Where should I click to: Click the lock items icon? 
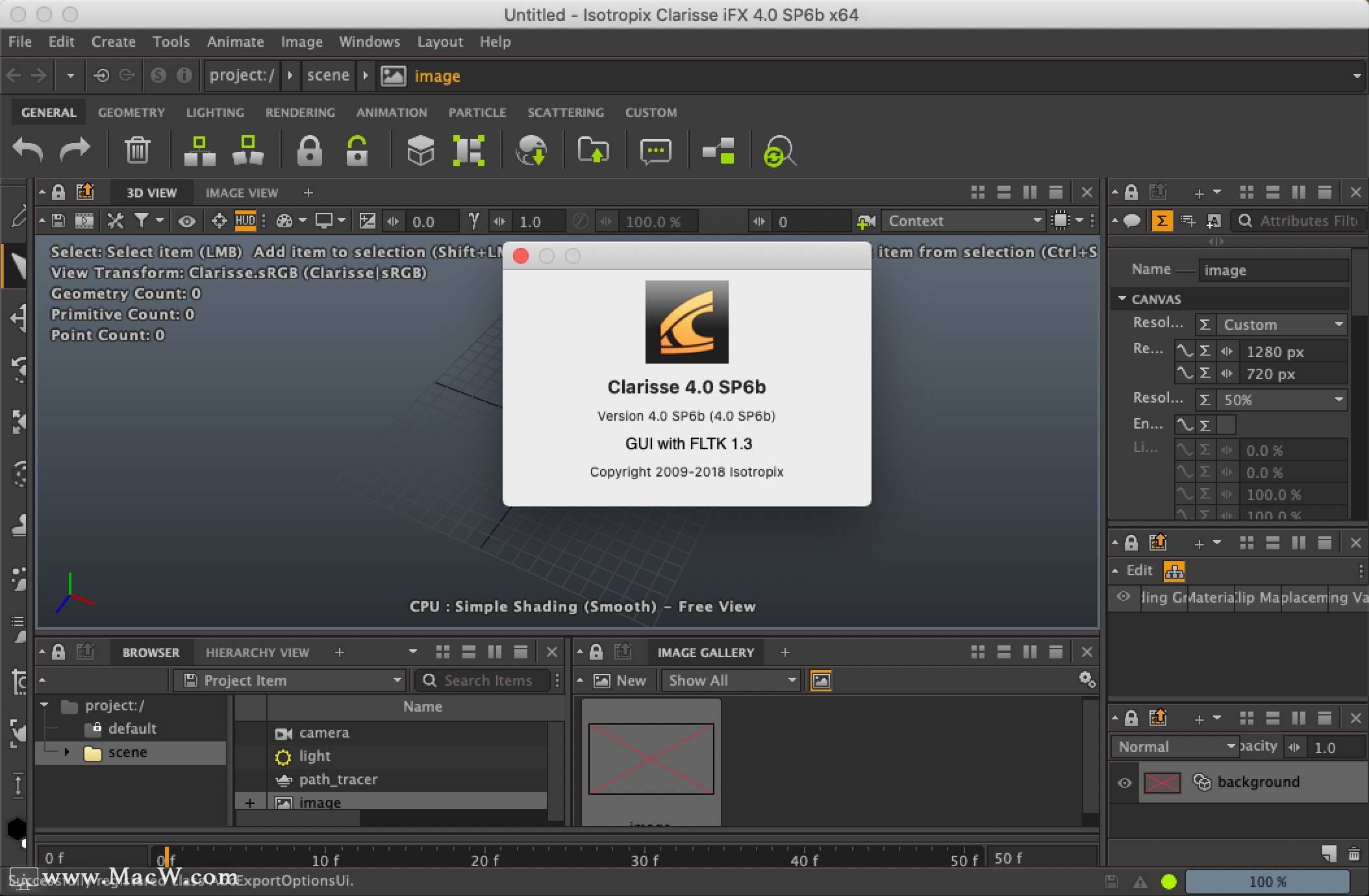[x=310, y=150]
